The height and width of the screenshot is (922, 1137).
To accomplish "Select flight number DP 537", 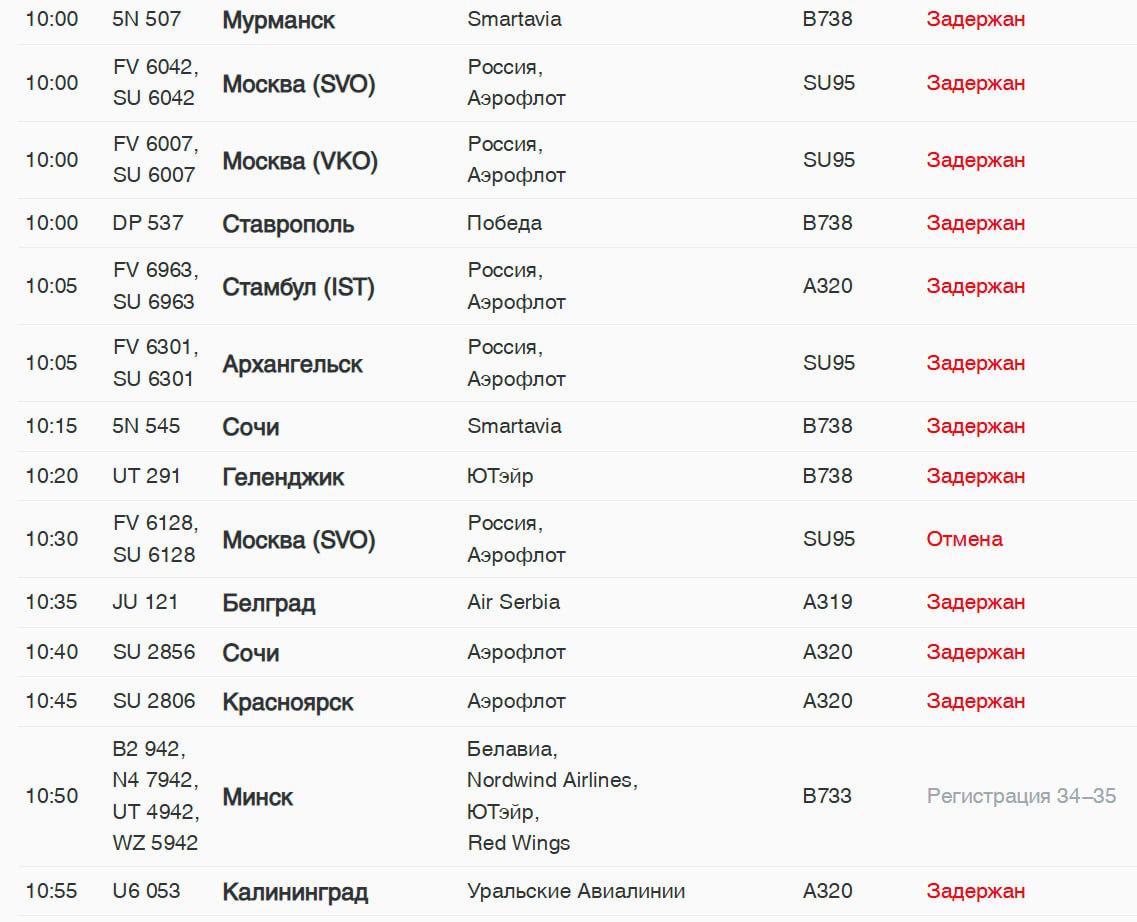I will pyautogui.click(x=148, y=223).
